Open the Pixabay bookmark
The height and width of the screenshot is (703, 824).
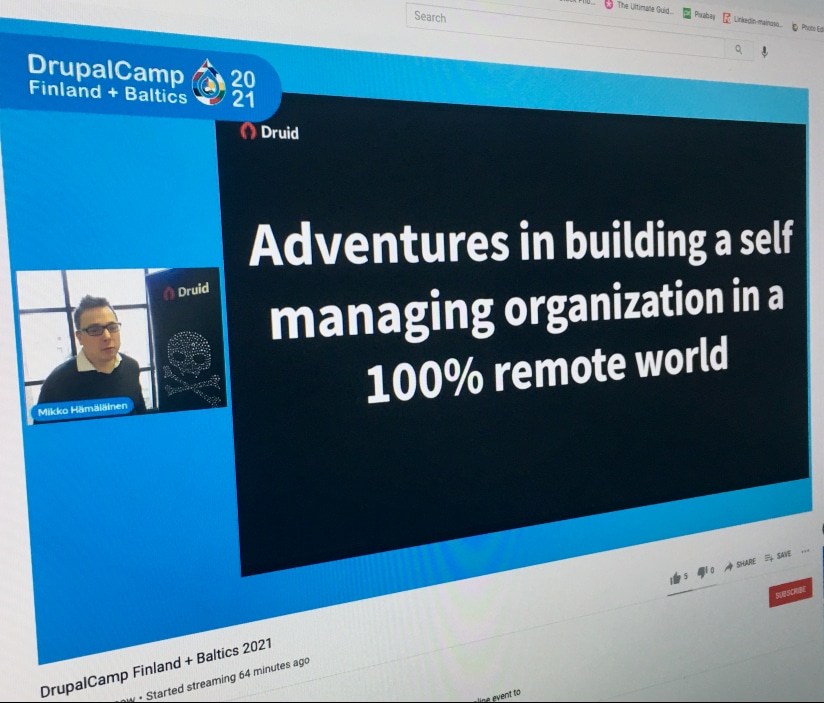699,15
